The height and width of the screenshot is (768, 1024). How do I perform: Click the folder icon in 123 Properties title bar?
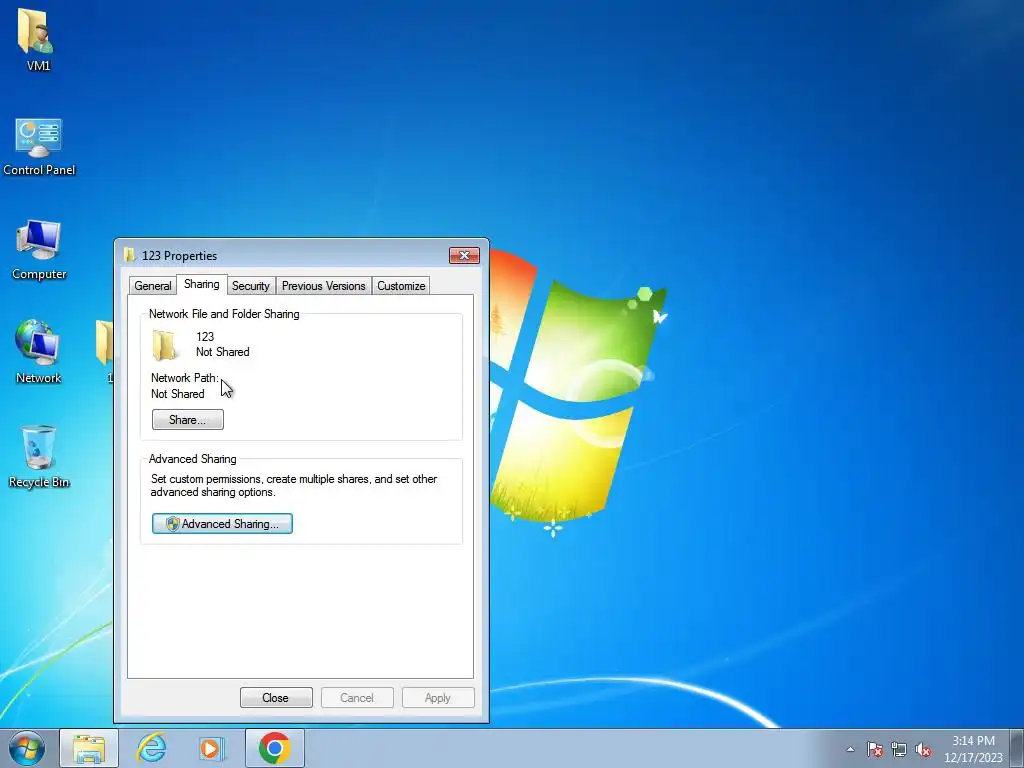click(129, 255)
